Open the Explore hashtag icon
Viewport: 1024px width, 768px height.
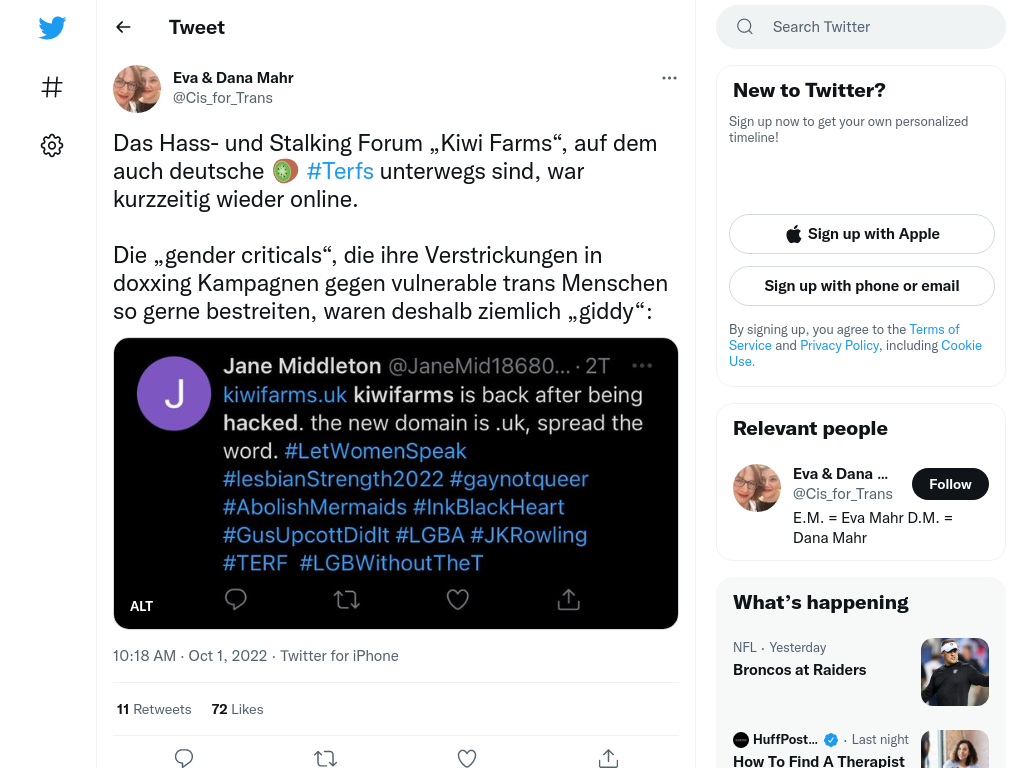tap(52, 87)
